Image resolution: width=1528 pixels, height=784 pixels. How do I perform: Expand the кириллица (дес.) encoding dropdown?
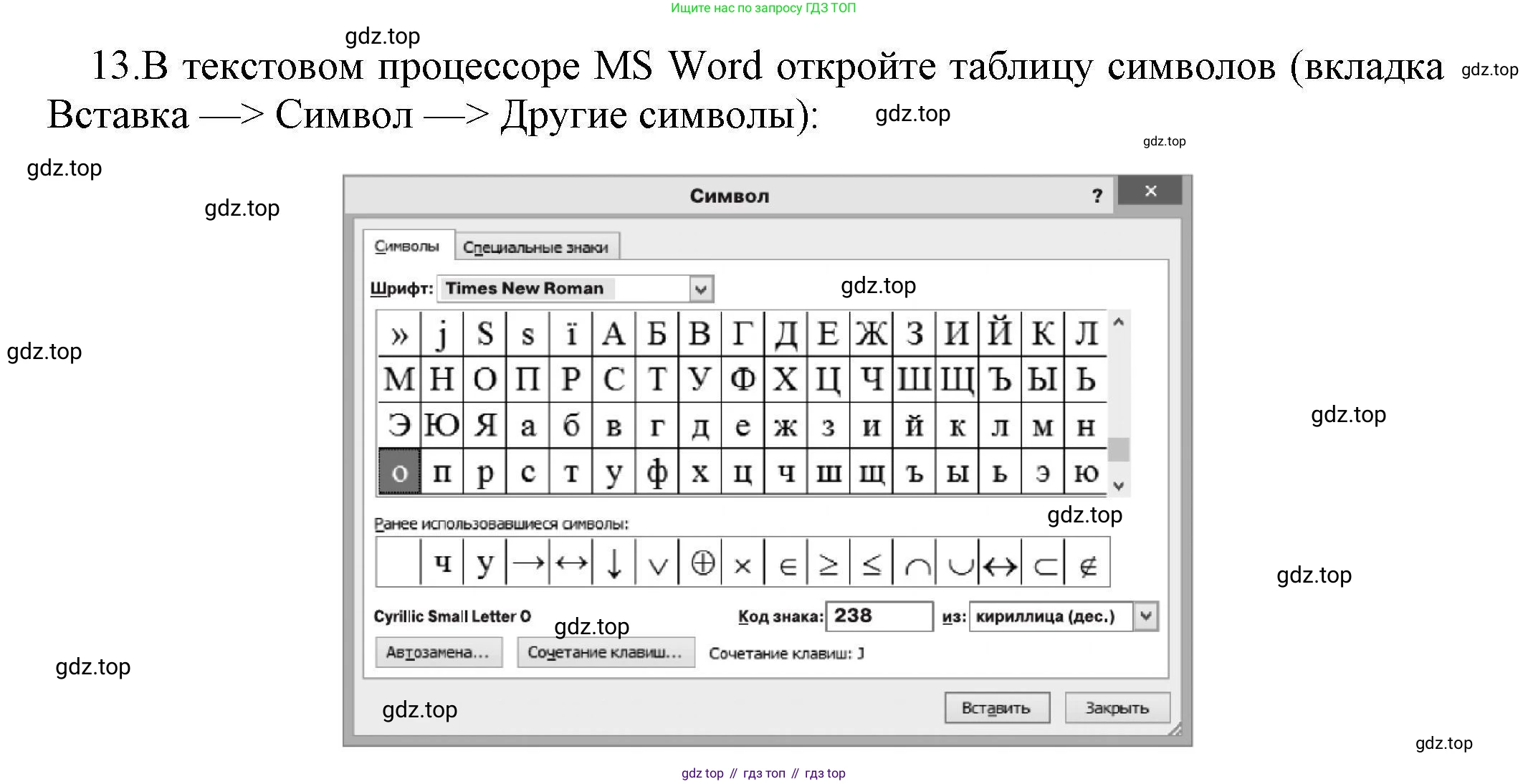pyautogui.click(x=1145, y=616)
